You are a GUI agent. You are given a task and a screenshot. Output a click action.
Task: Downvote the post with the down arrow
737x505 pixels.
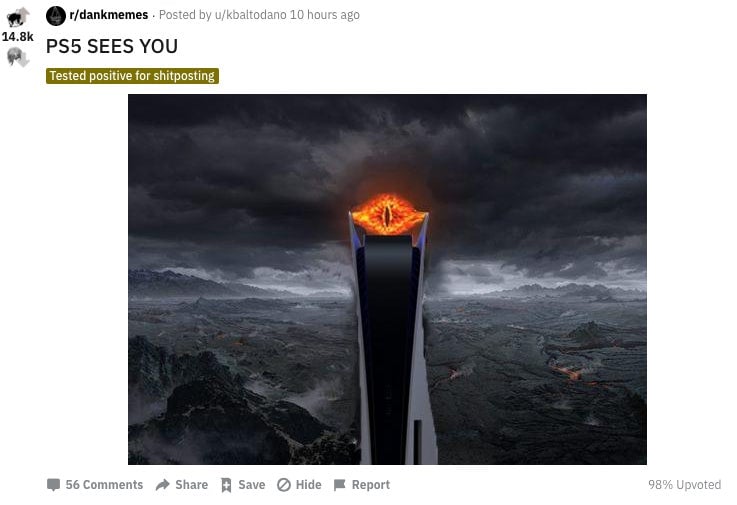[18, 57]
